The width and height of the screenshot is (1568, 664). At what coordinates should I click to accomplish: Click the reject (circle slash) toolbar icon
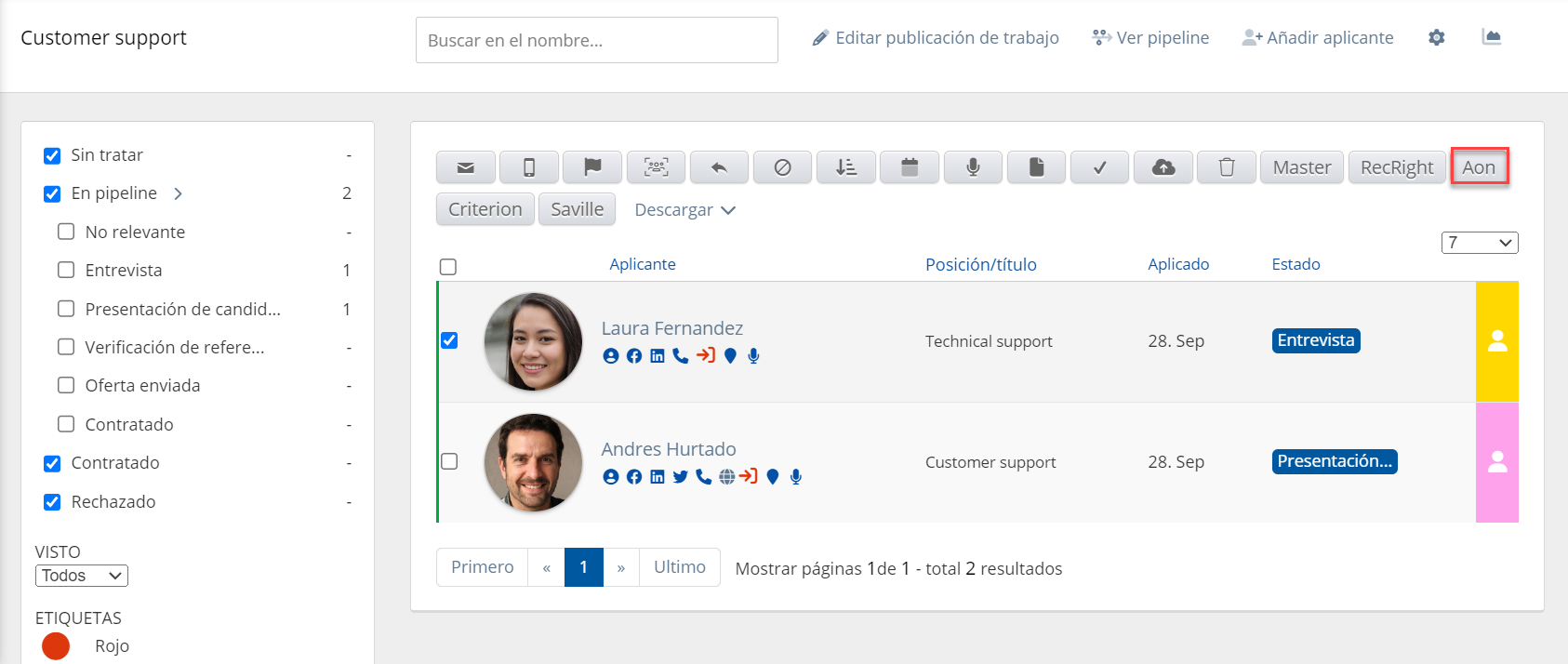pos(782,167)
